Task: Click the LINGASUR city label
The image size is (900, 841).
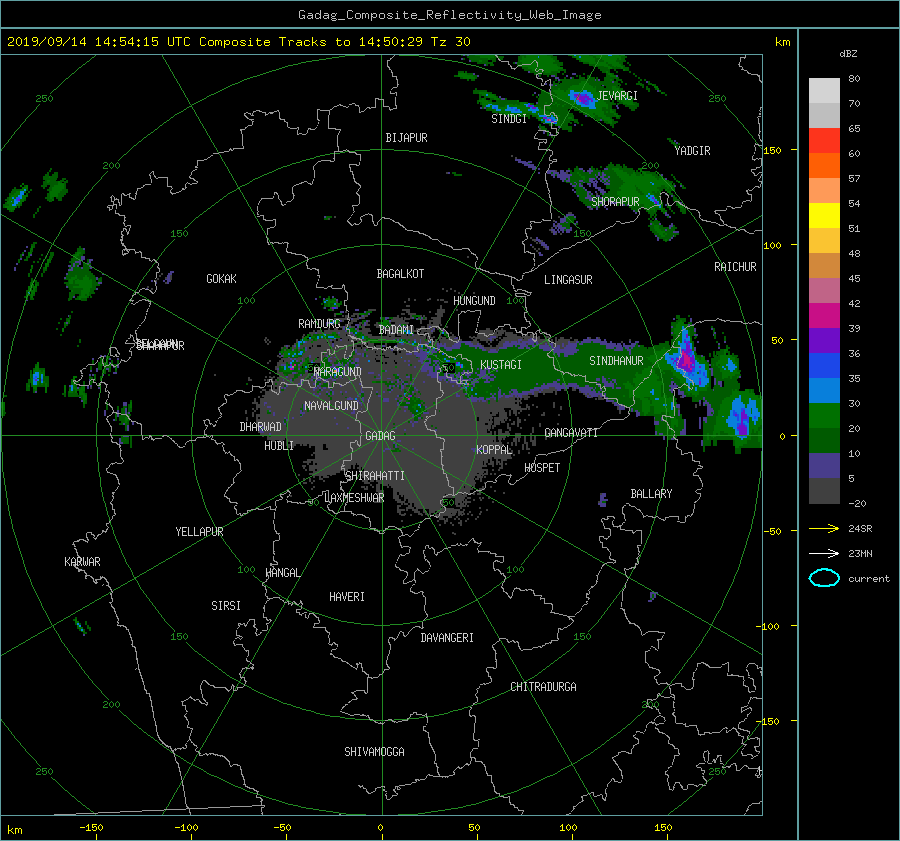Action: (x=568, y=280)
